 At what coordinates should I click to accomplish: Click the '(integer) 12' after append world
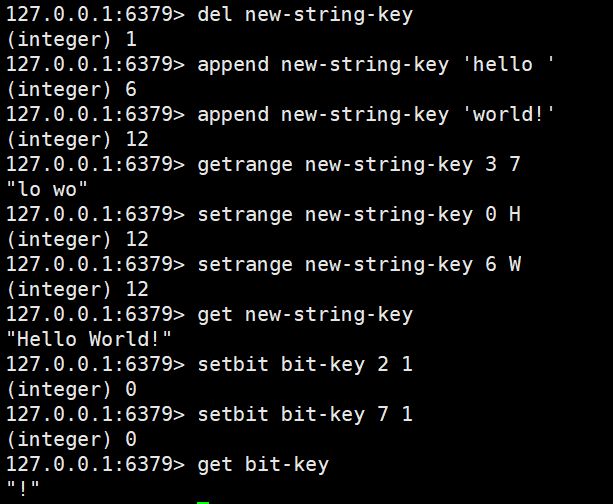pyautogui.click(x=78, y=140)
